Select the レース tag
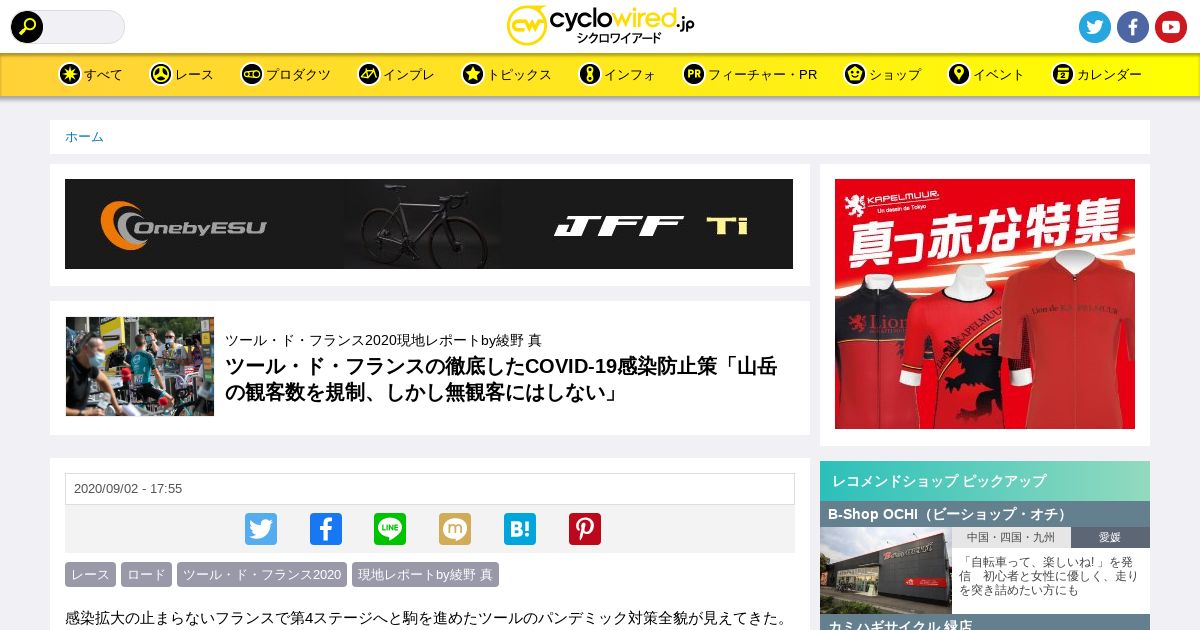The width and height of the screenshot is (1200, 630). tap(90, 575)
